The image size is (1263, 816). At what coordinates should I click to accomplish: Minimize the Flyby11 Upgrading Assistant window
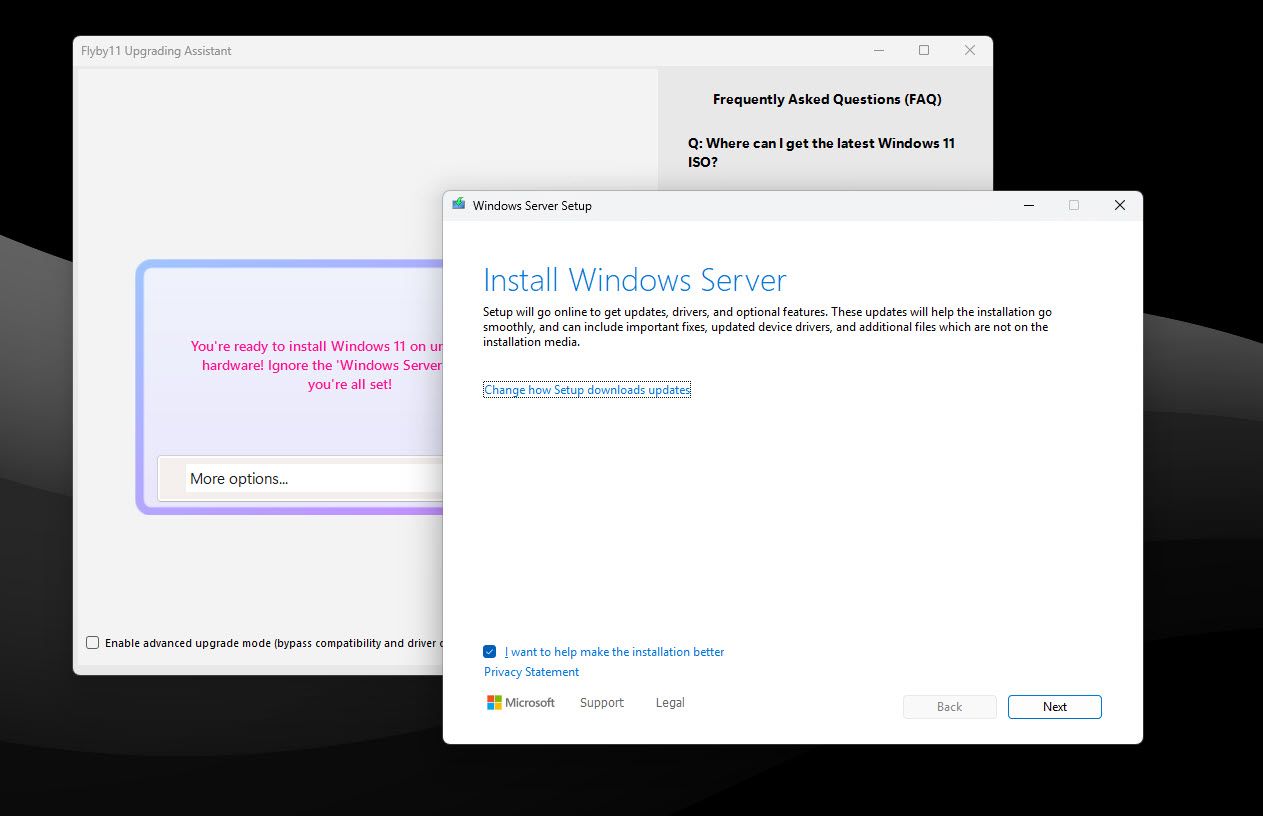pos(877,50)
